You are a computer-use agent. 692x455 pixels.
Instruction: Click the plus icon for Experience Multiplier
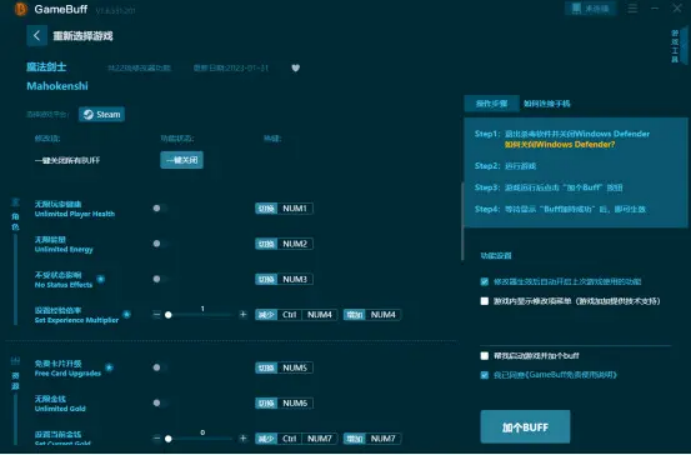point(243,315)
